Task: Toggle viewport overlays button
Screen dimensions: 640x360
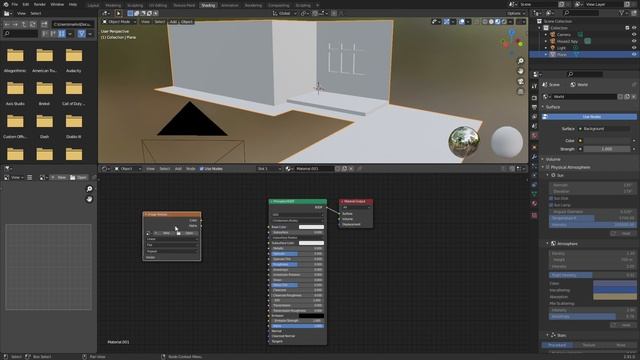Action: pyautogui.click(x=462, y=22)
